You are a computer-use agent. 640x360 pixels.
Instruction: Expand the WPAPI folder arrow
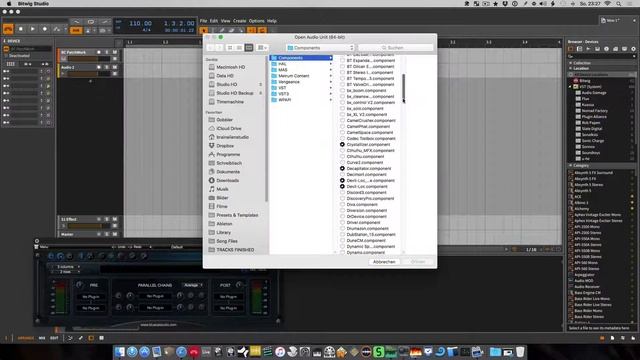pyautogui.click(x=331, y=100)
